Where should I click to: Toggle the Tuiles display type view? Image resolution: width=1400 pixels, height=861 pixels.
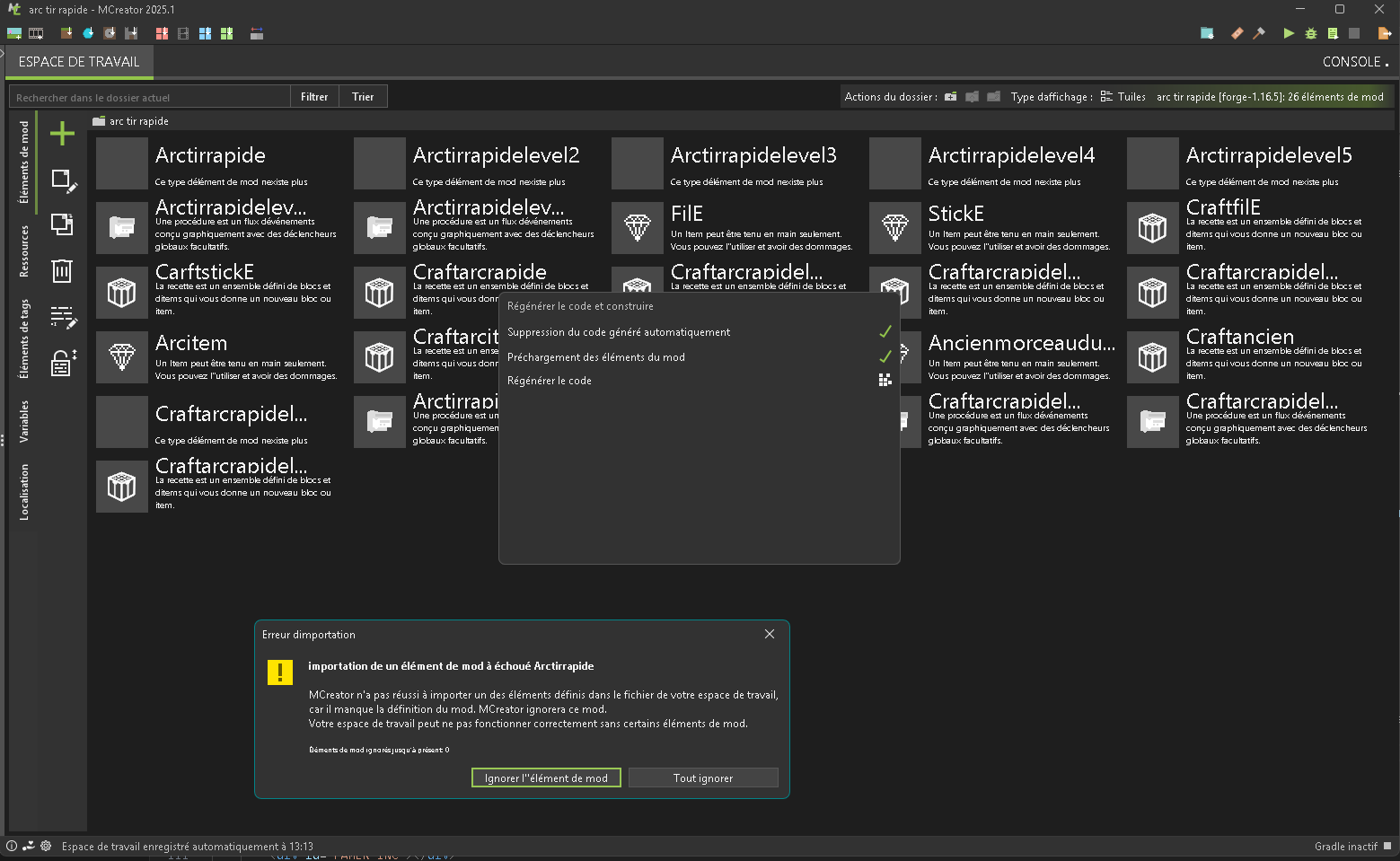[1123, 97]
